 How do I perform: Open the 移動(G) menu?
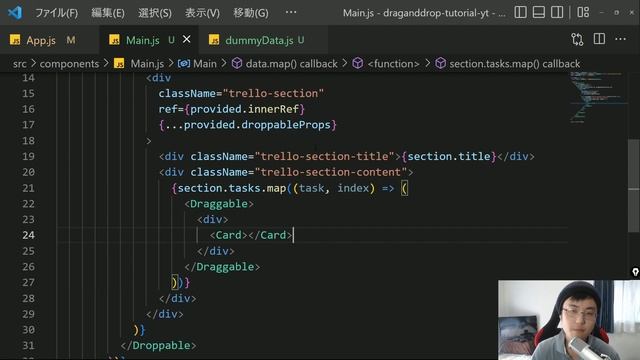(251, 13)
